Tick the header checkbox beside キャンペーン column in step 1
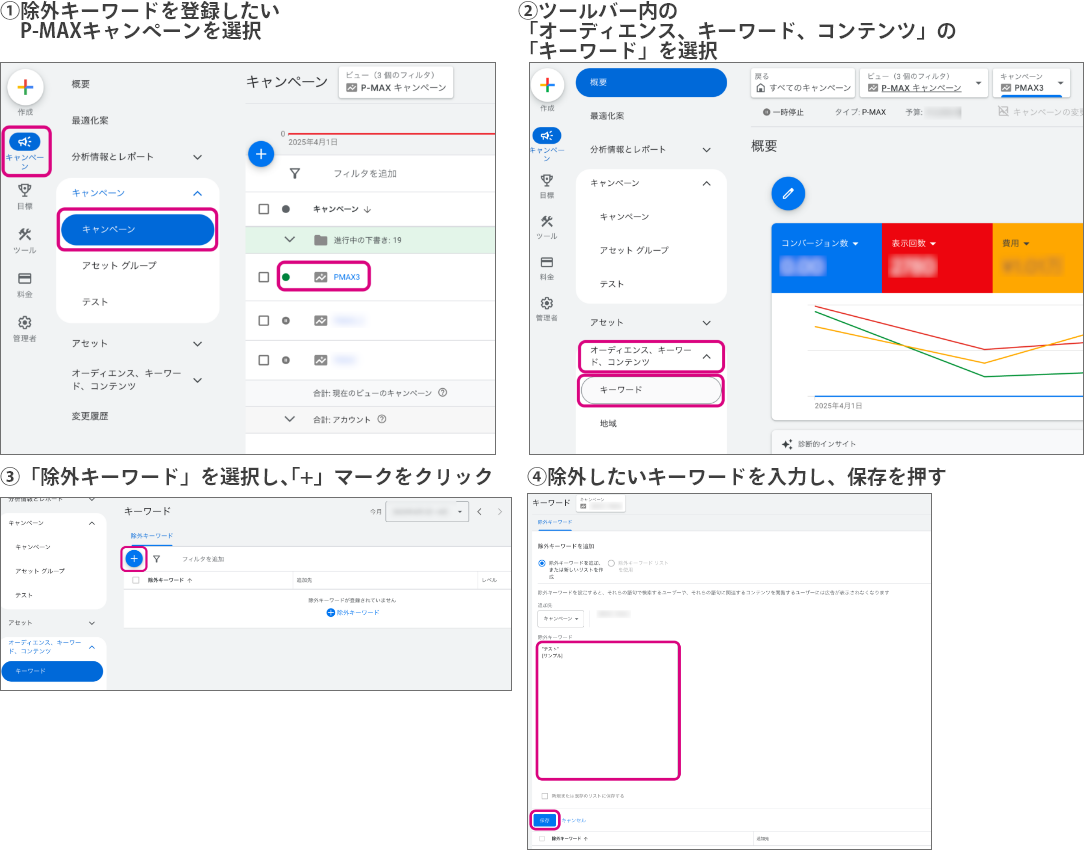The image size is (1084, 850). coord(263,209)
